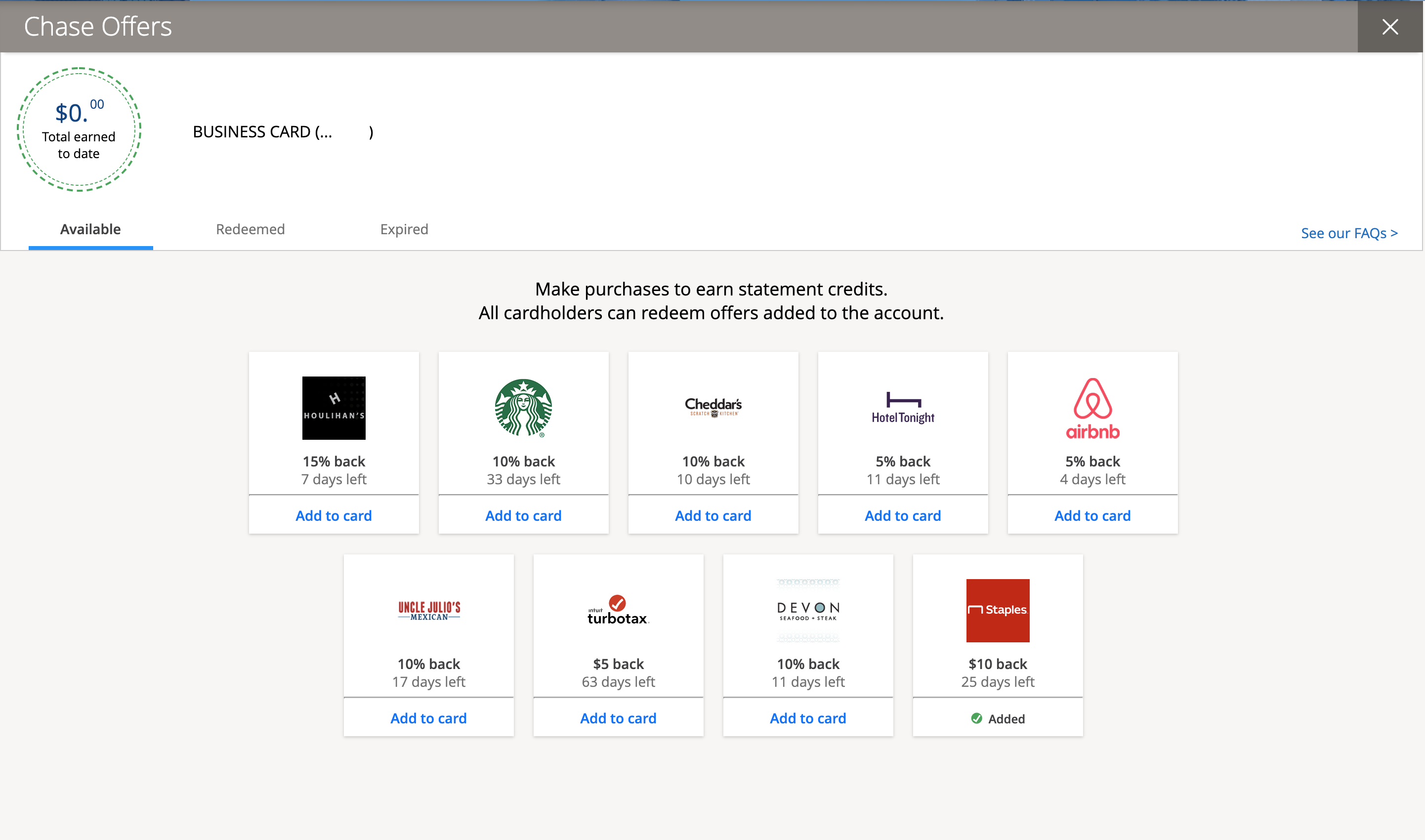Add the Starbucks offer to card
Image resolution: width=1425 pixels, height=840 pixels.
tap(523, 516)
